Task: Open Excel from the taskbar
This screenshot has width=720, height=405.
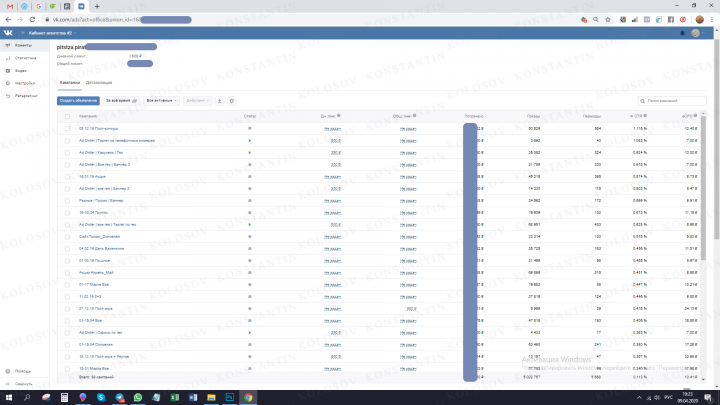Action: point(174,397)
